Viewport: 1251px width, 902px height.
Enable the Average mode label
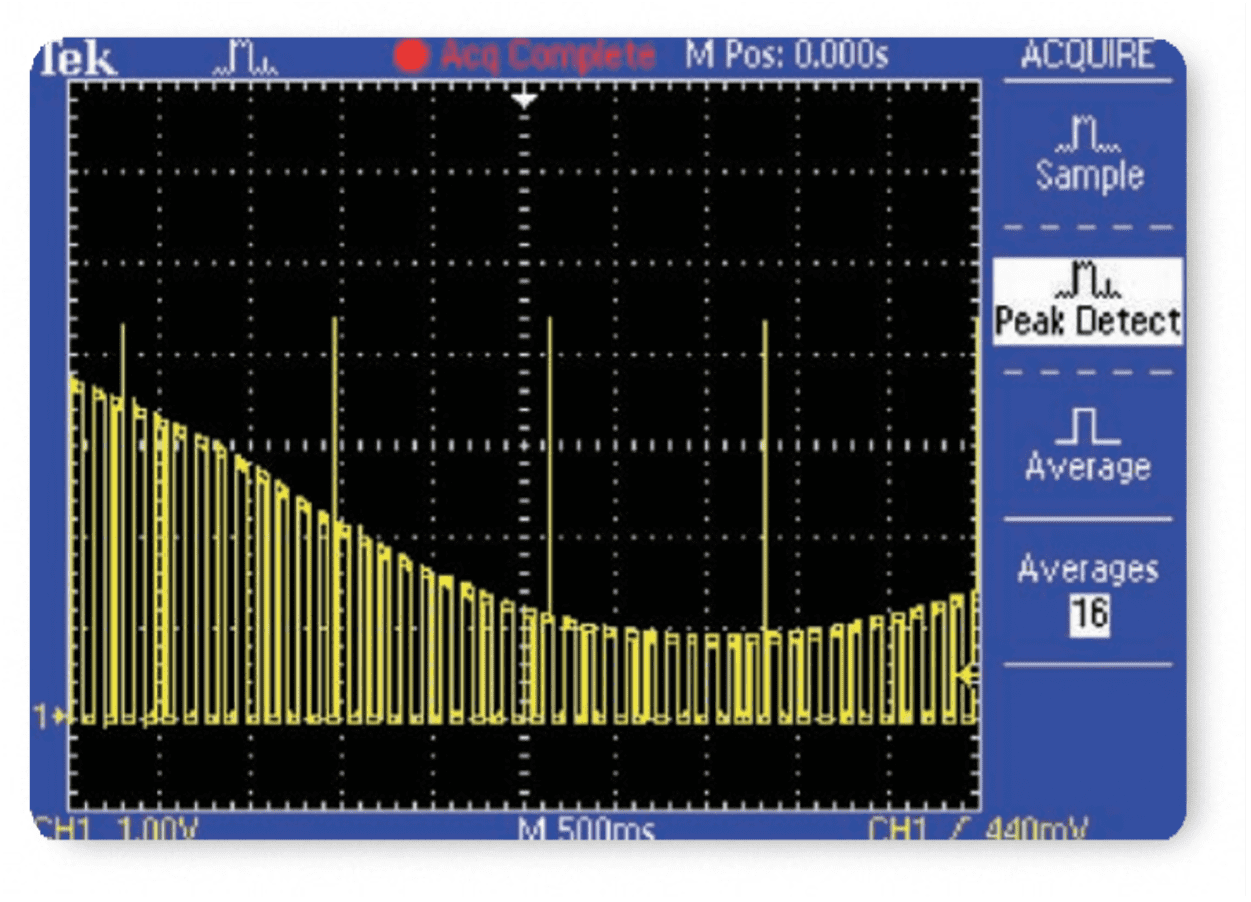click(1088, 467)
